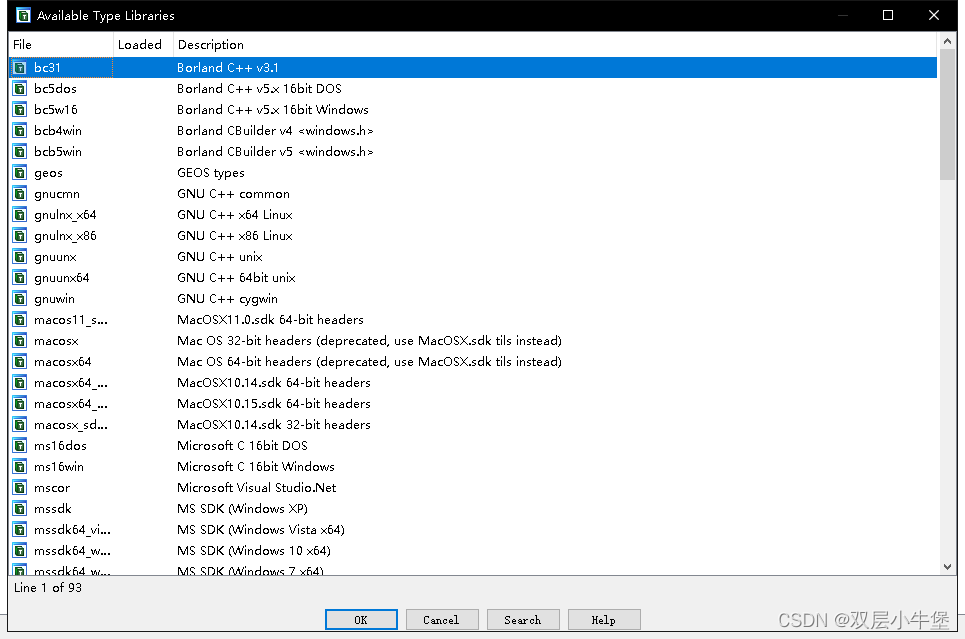Click the scrollbar up arrow
Viewport: 965px width, 639px height.
click(x=947, y=42)
